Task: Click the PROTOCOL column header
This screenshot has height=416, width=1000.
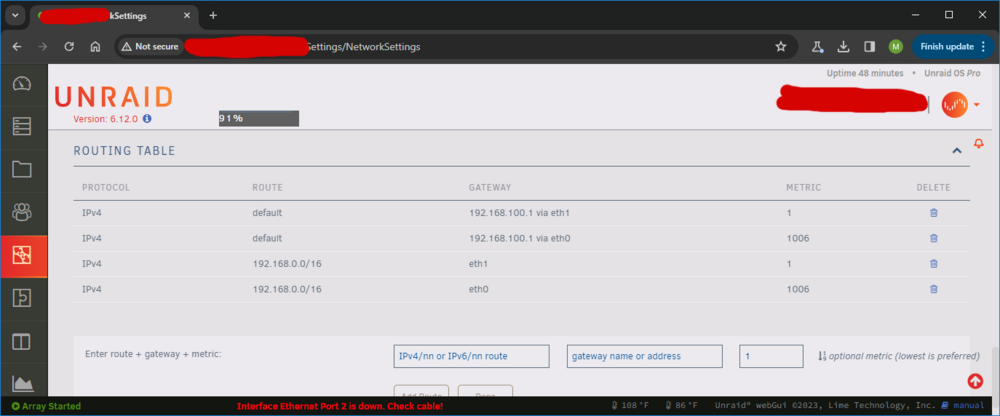Action: pos(106,188)
